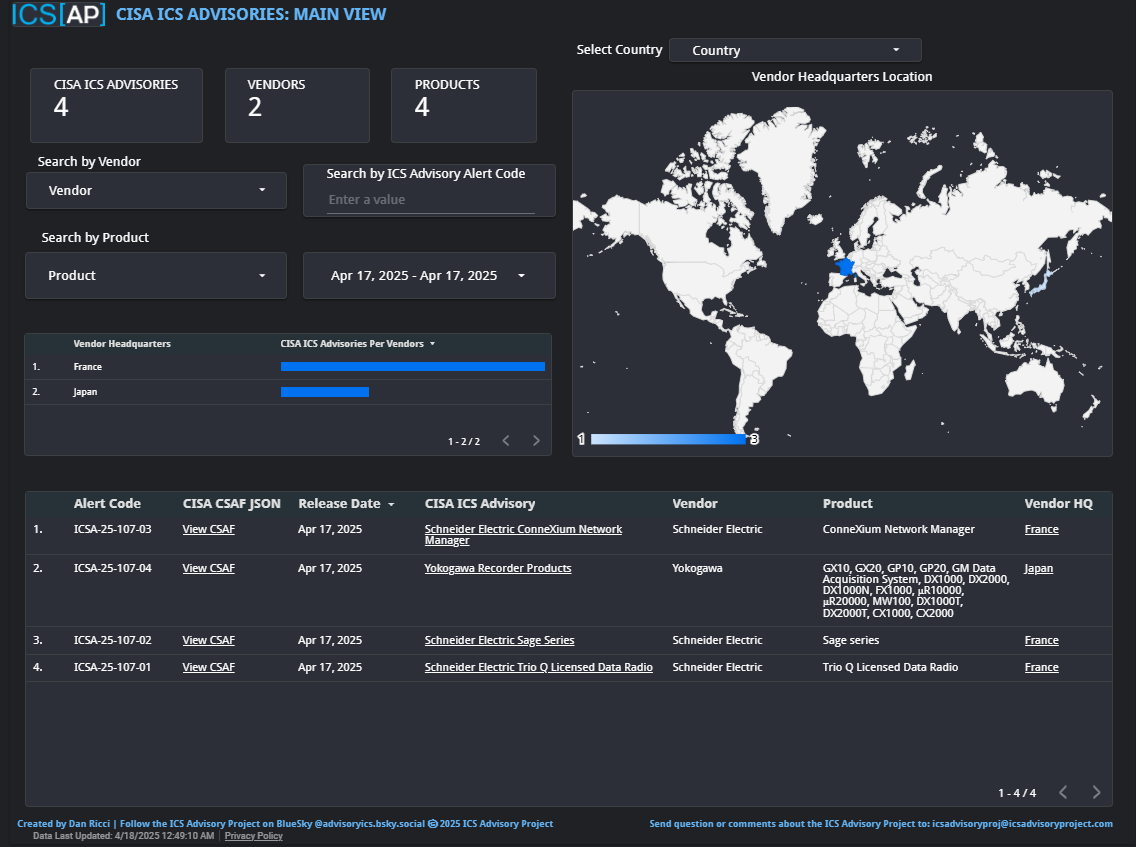The height and width of the screenshot is (847, 1136).
Task: Go to next page in vendor headquarters chart
Action: [536, 441]
